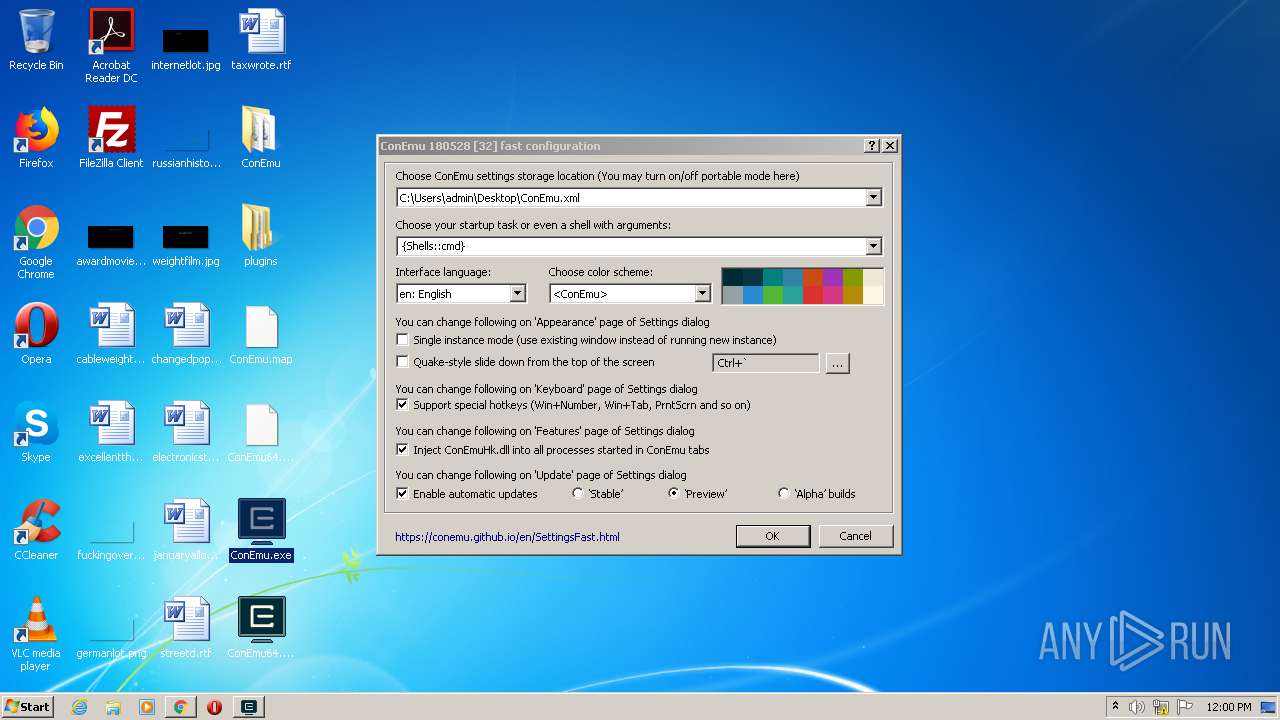Viewport: 1280px width, 720px height.
Task: Show hidden system tray icons
Action: point(1115,707)
